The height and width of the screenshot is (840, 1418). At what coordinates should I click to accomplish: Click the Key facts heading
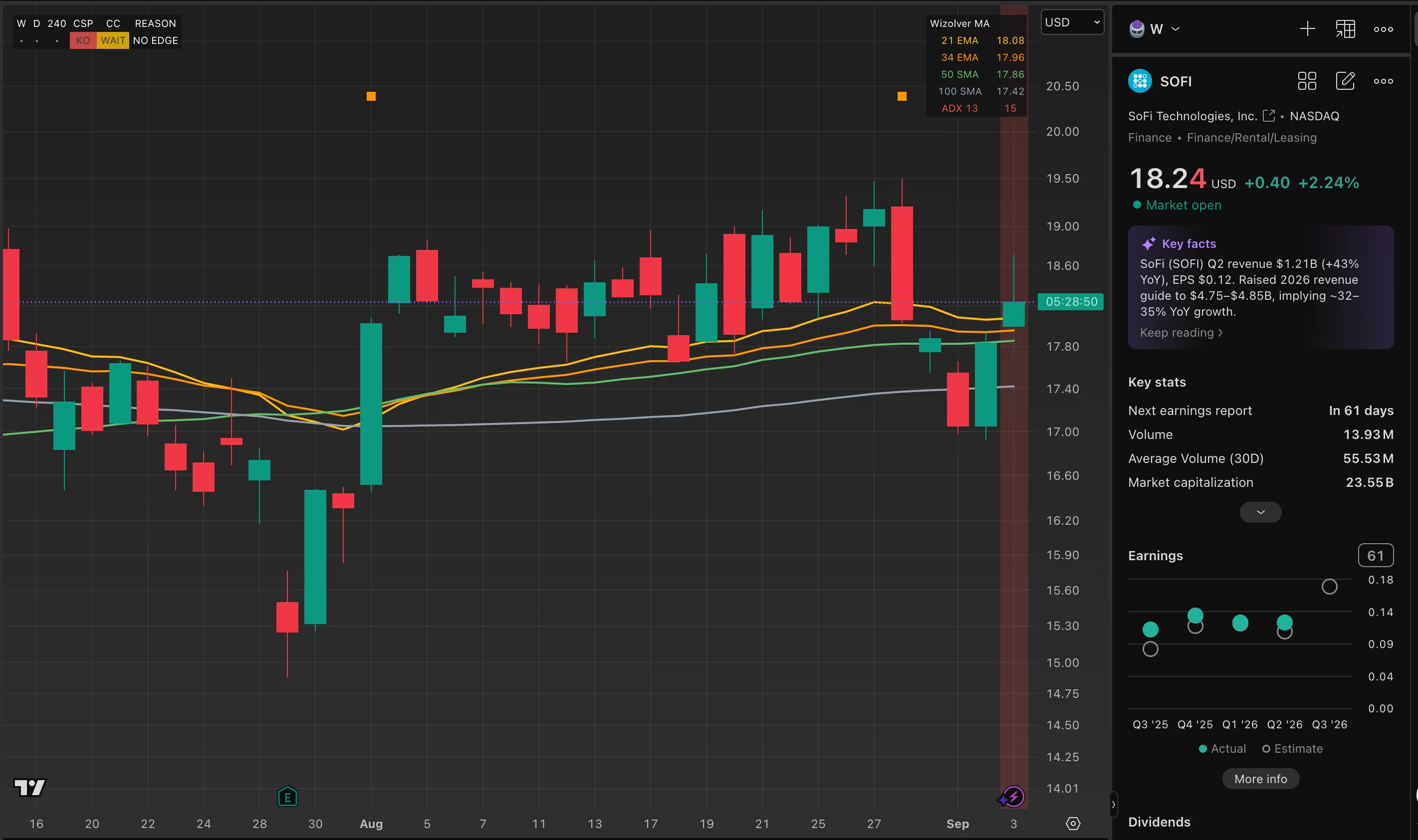(x=1188, y=243)
